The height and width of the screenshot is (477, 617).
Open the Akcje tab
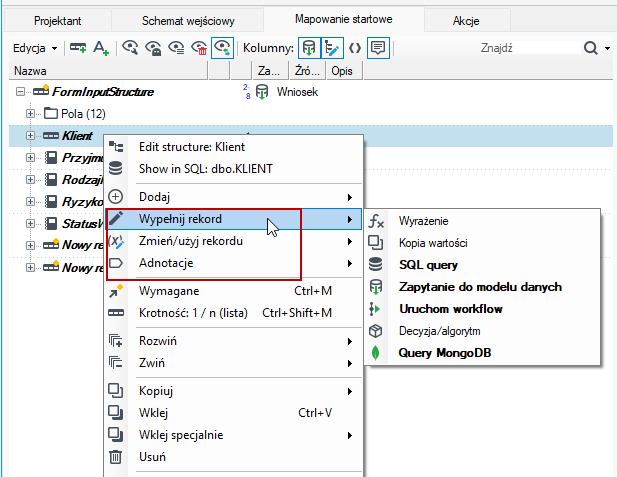466,20
